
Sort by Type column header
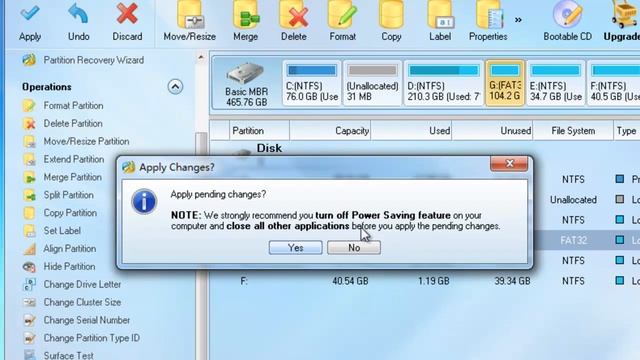coord(627,131)
